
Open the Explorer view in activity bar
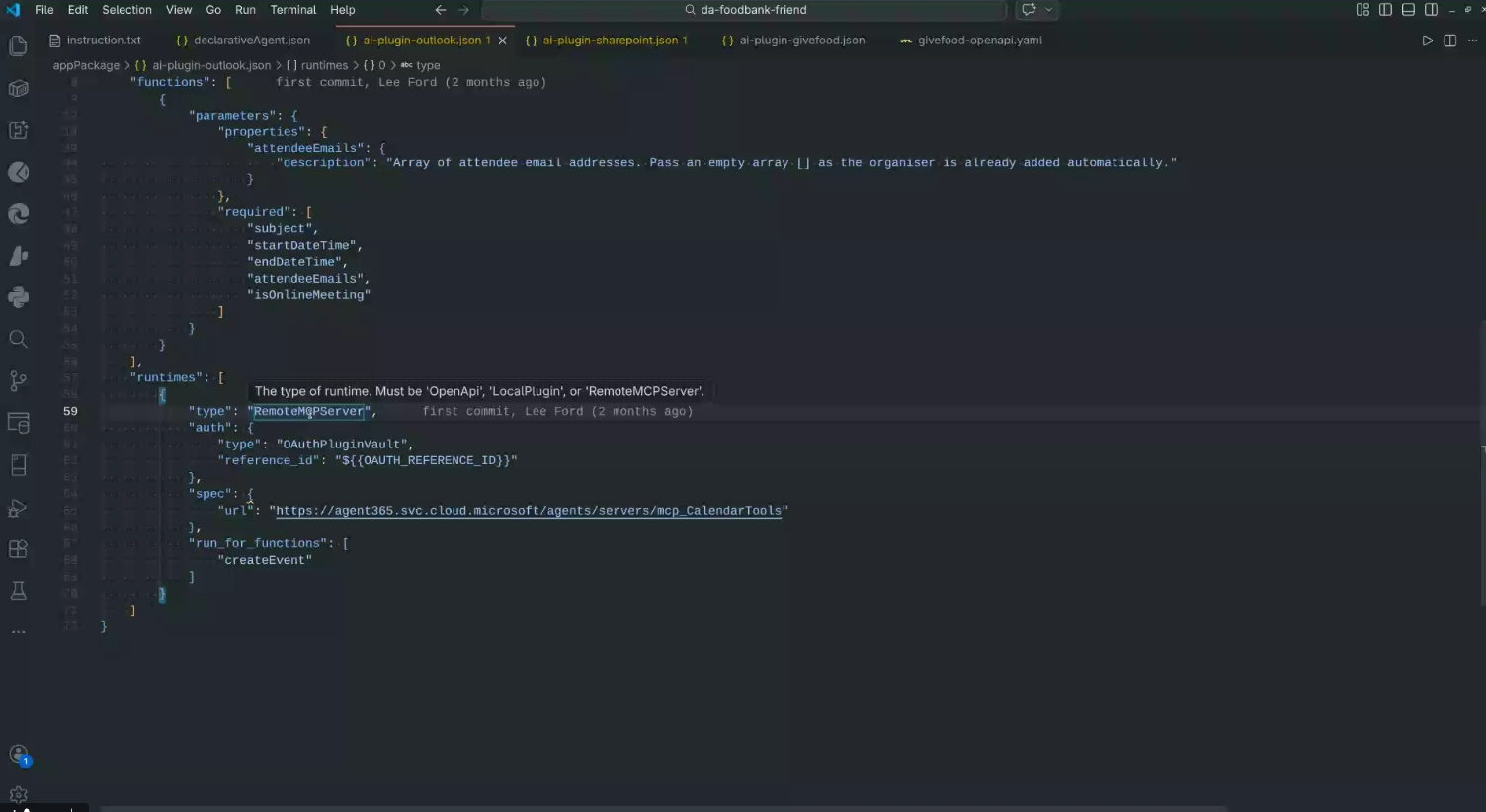click(x=18, y=46)
